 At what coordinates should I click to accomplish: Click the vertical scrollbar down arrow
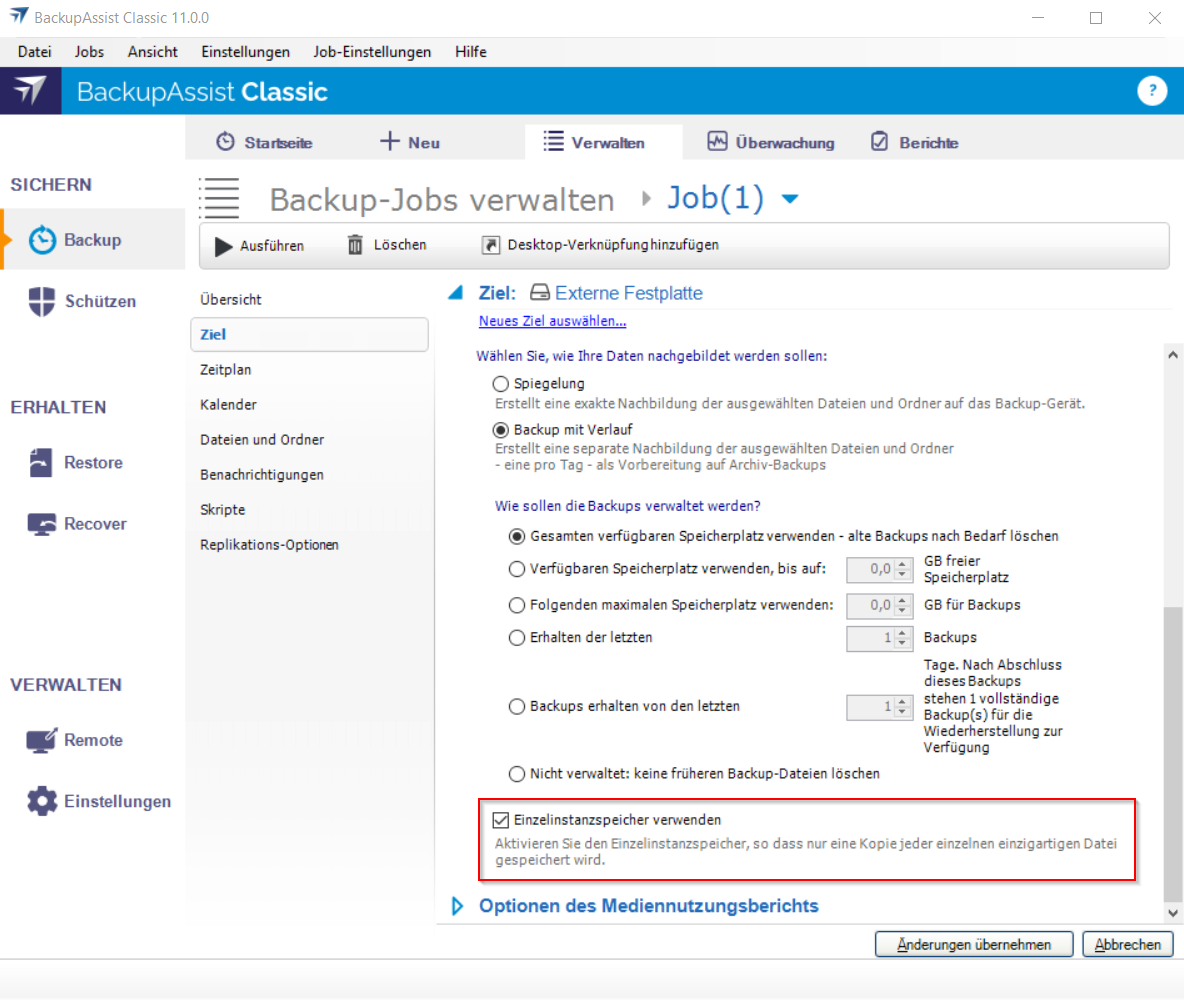tap(1174, 914)
